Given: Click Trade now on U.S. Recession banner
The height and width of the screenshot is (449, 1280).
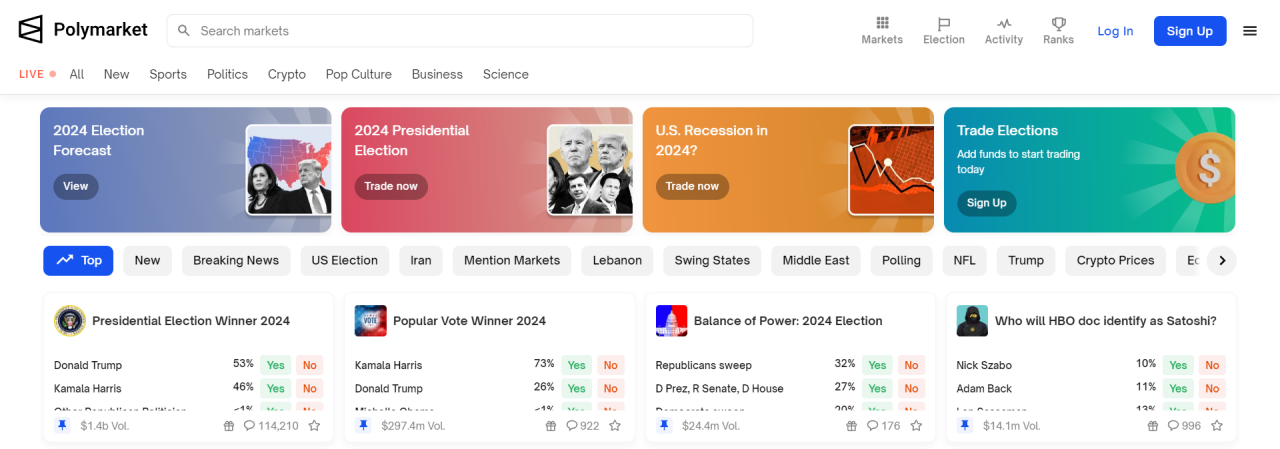Looking at the screenshot, I should 692,187.
